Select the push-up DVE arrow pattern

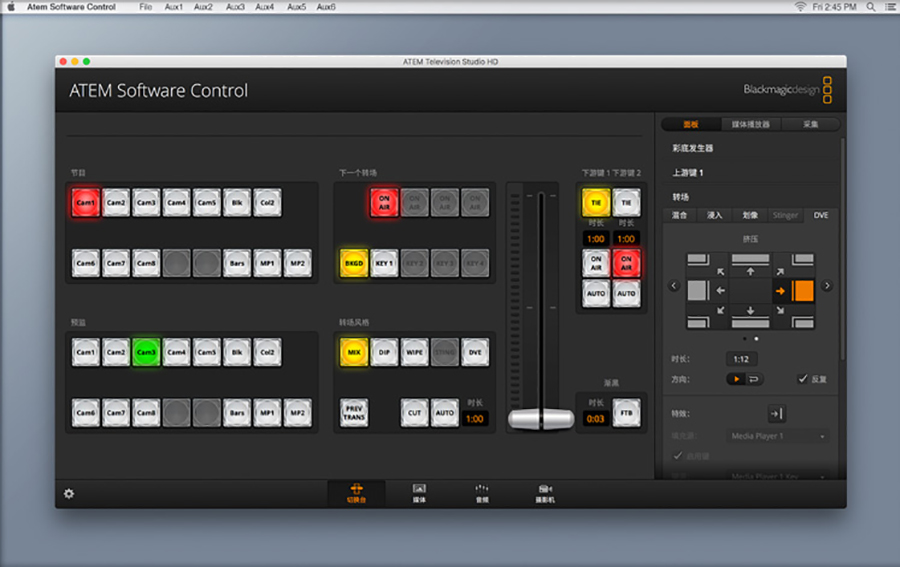[x=750, y=271]
